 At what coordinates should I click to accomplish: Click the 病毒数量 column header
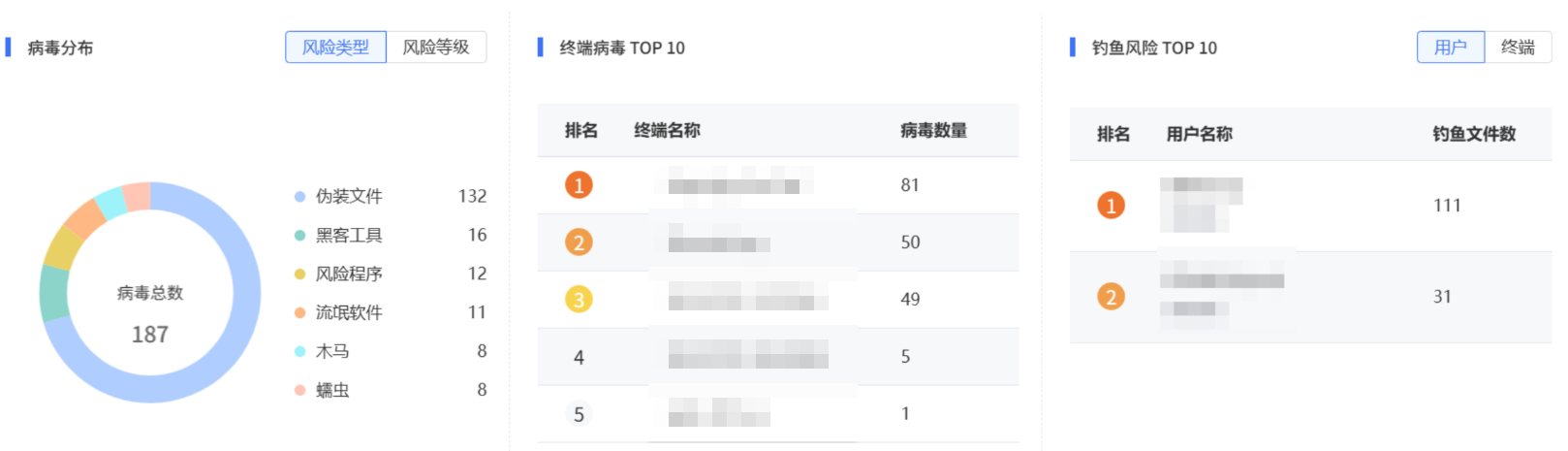933,130
